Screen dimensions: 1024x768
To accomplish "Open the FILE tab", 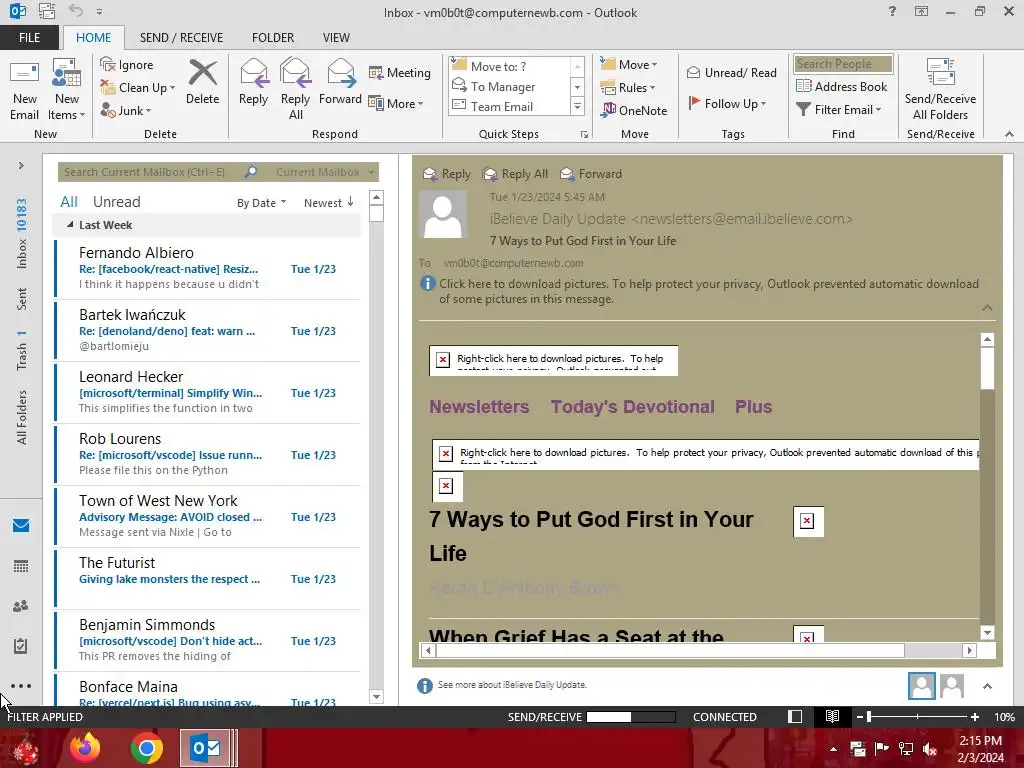I will point(29,38).
